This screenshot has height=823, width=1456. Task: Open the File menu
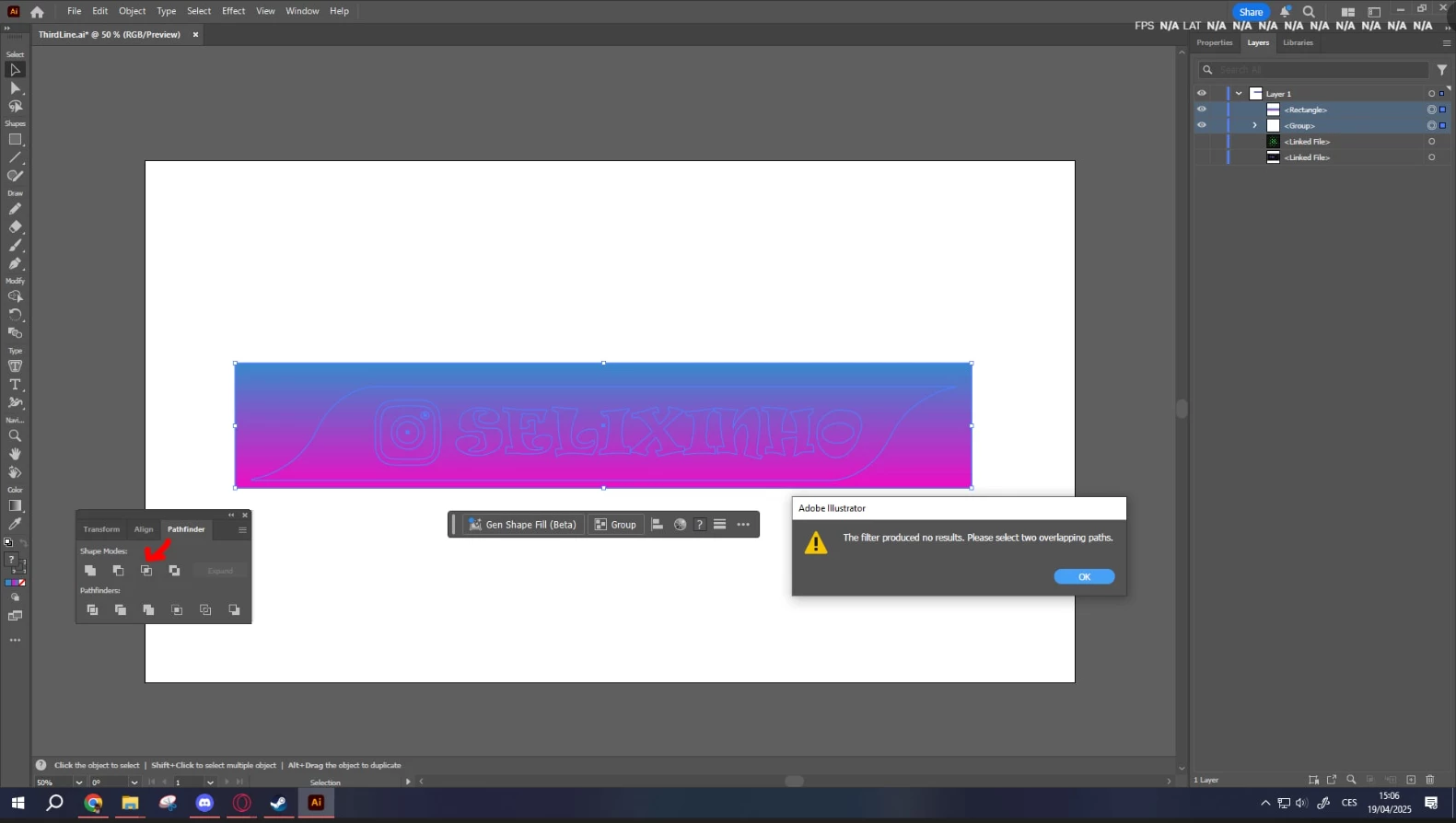point(75,11)
